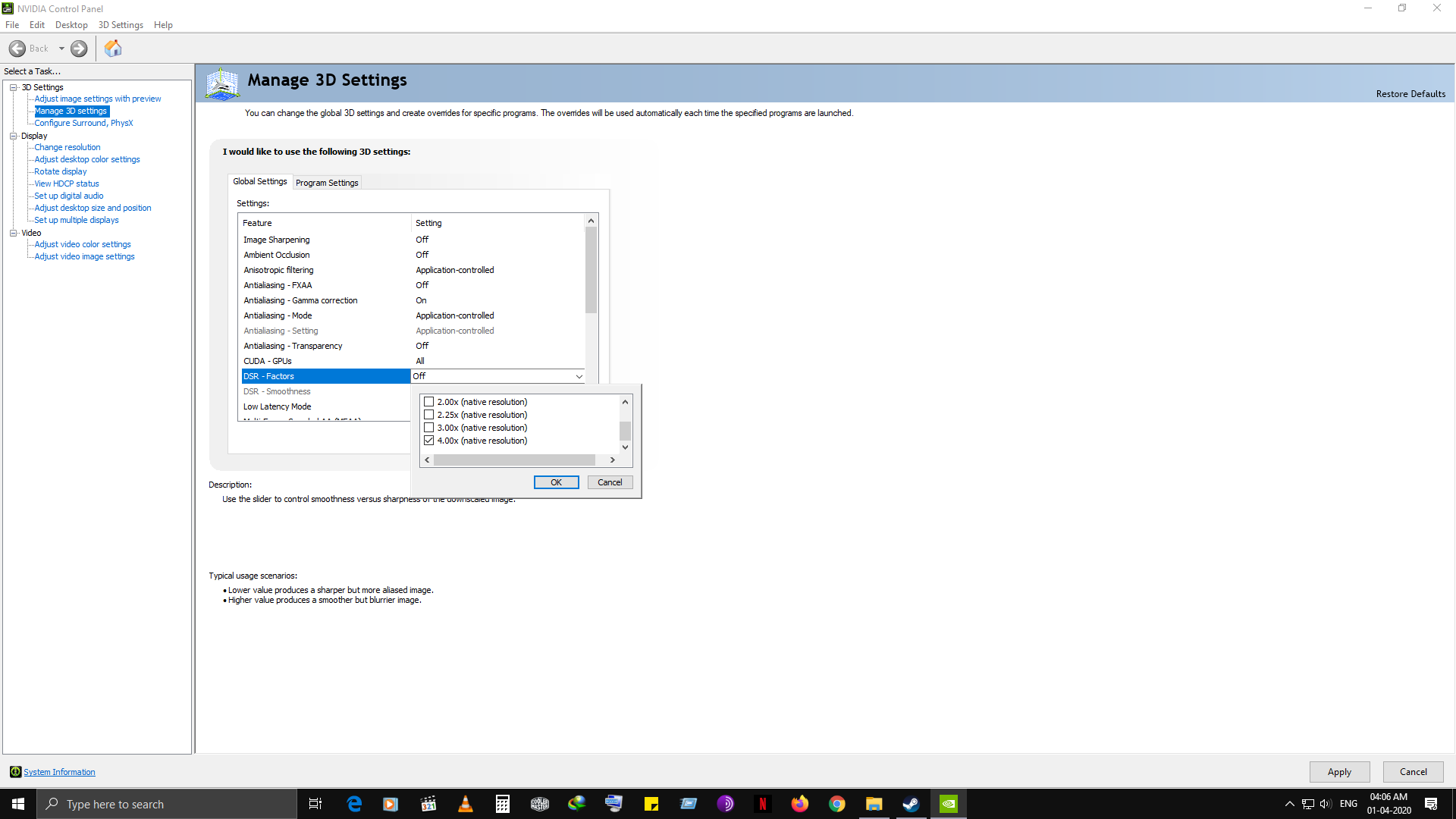Select Low Latency Mode row
Screen dimensions: 1456x819
(x=278, y=406)
